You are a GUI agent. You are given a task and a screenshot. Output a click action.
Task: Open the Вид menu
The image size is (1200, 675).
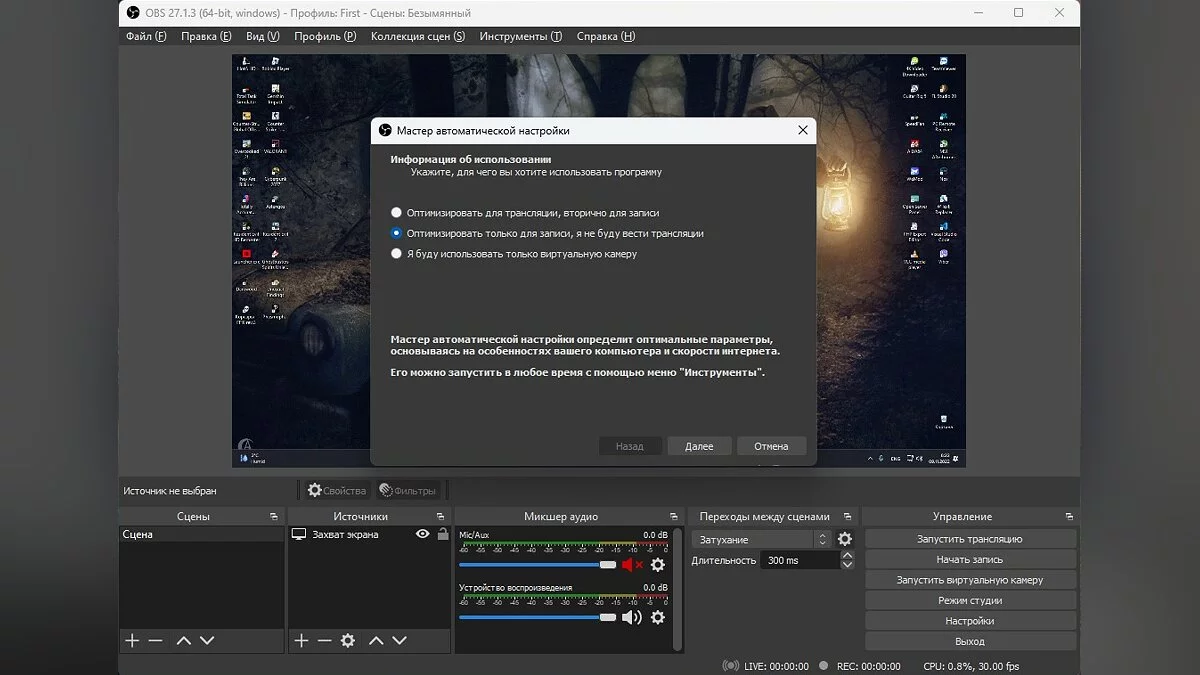point(263,36)
